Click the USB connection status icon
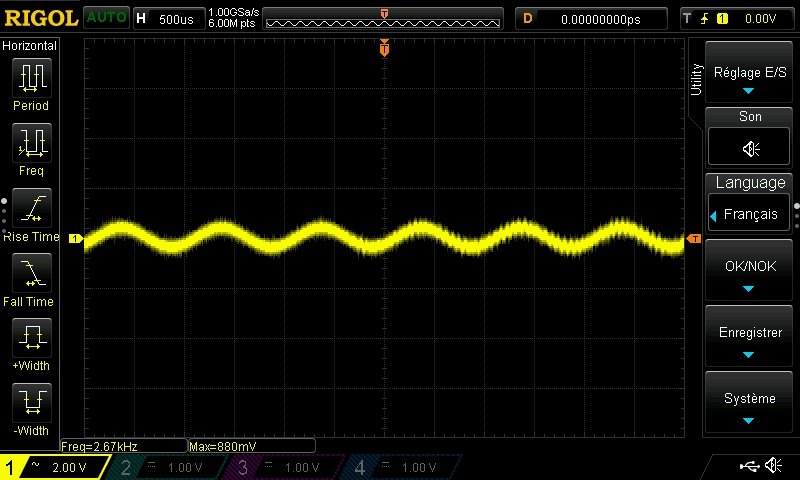The height and width of the screenshot is (480, 800). pyautogui.click(x=749, y=465)
